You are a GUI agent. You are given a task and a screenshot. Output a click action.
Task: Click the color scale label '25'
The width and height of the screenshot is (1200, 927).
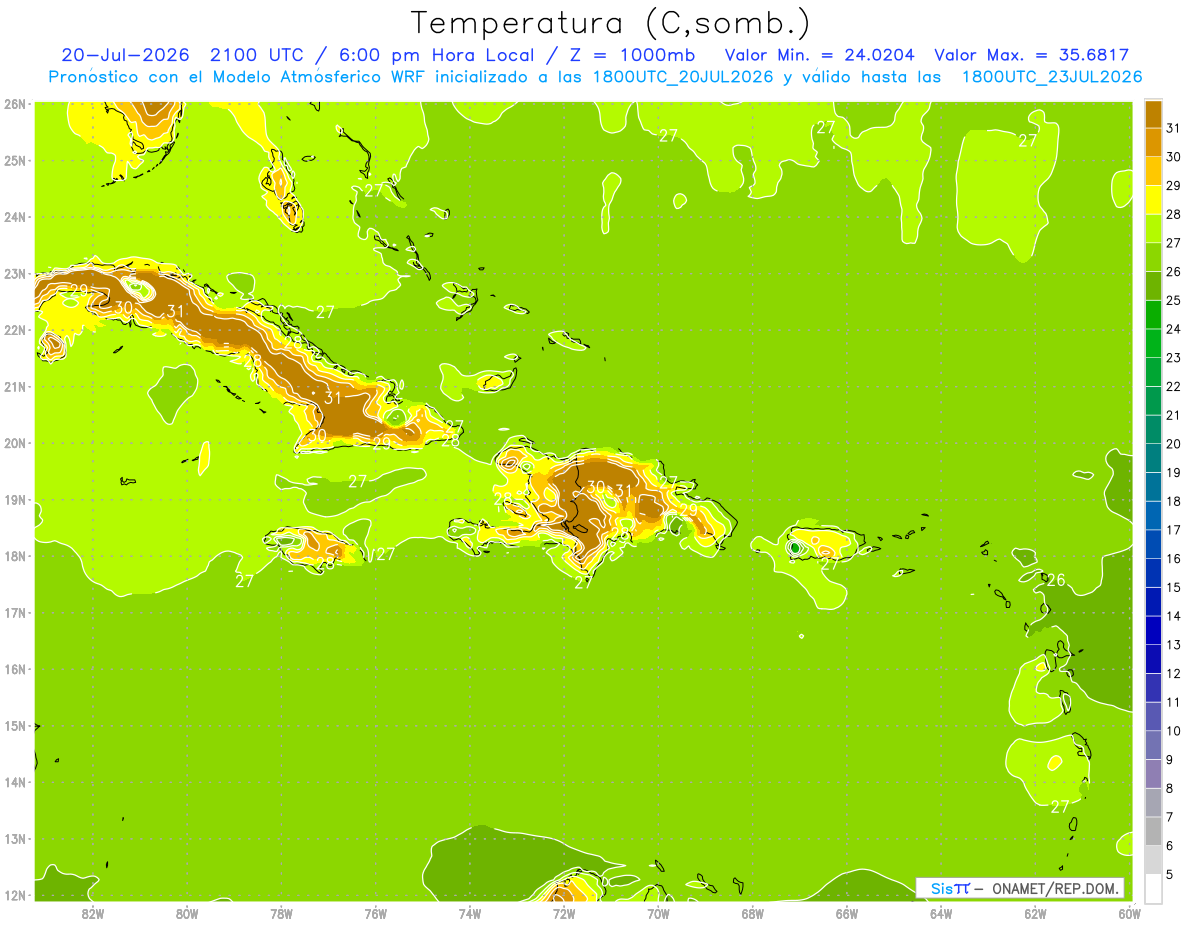1174,300
